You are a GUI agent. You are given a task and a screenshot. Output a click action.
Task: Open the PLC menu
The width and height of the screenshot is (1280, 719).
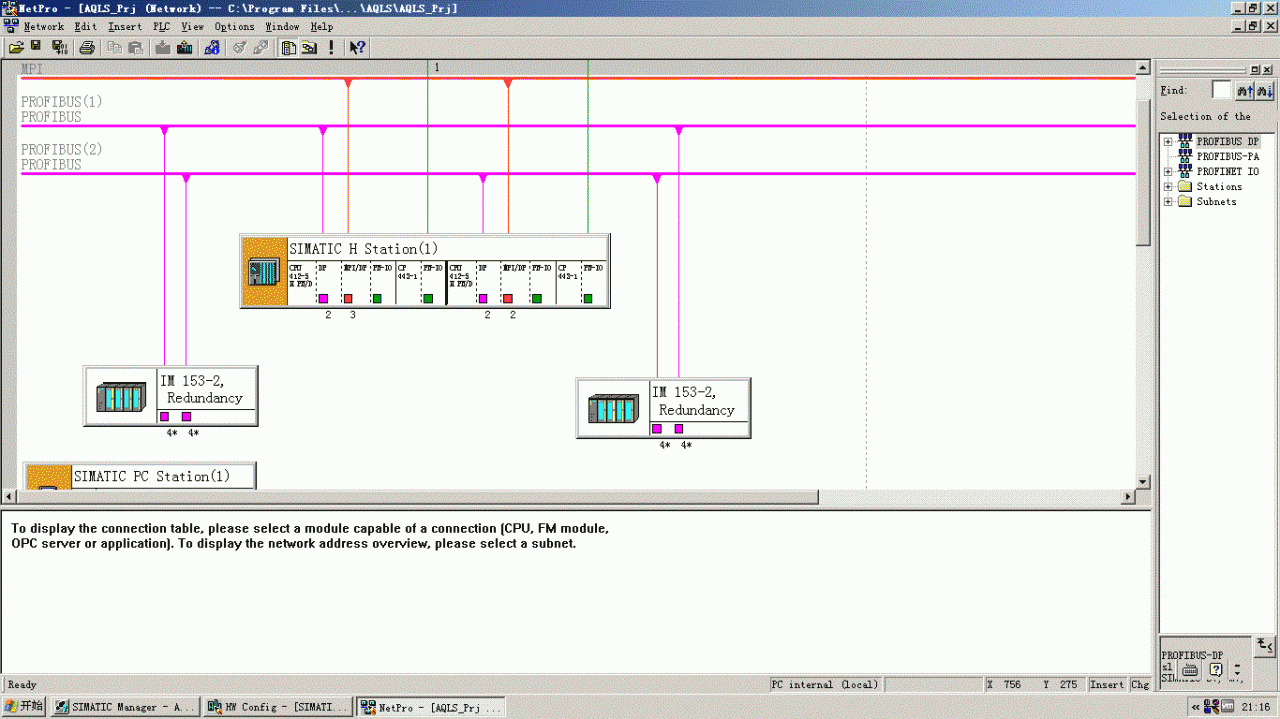[161, 27]
